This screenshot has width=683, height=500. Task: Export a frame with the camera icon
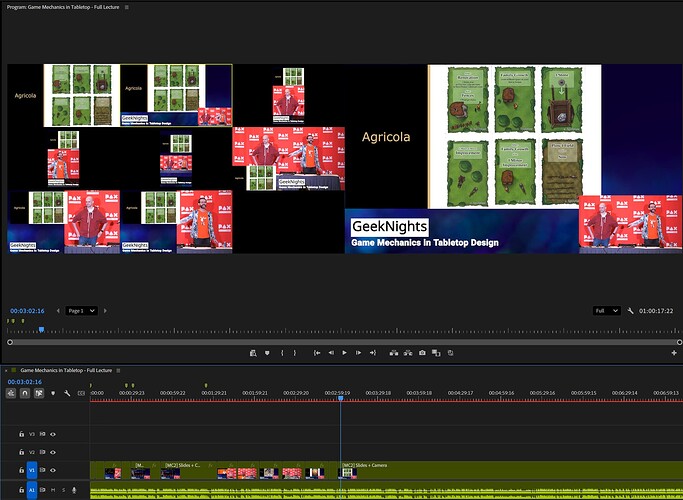(422, 353)
